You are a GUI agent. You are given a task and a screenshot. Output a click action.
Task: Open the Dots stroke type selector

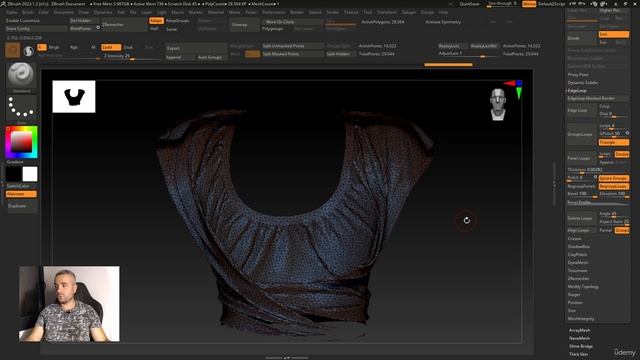pyautogui.click(x=21, y=109)
